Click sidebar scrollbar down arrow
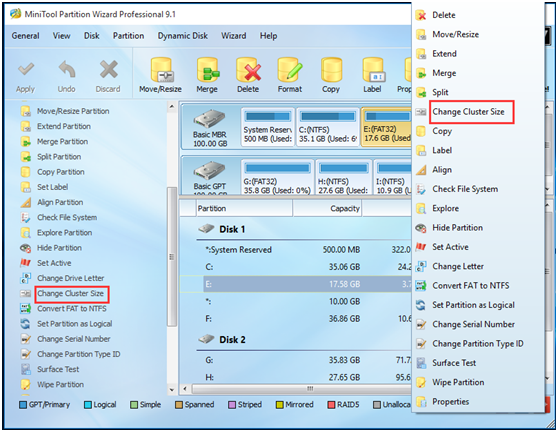Viewport: 558px width, 432px height. 172,390
